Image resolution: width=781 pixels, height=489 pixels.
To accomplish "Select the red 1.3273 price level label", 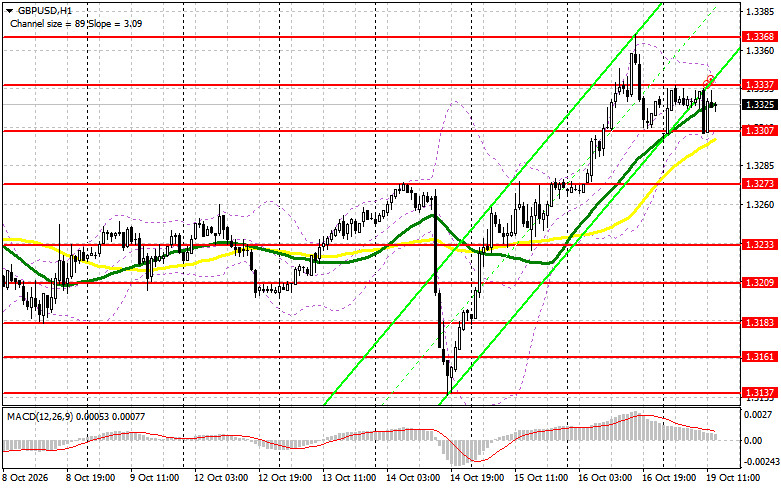I will 760,184.
